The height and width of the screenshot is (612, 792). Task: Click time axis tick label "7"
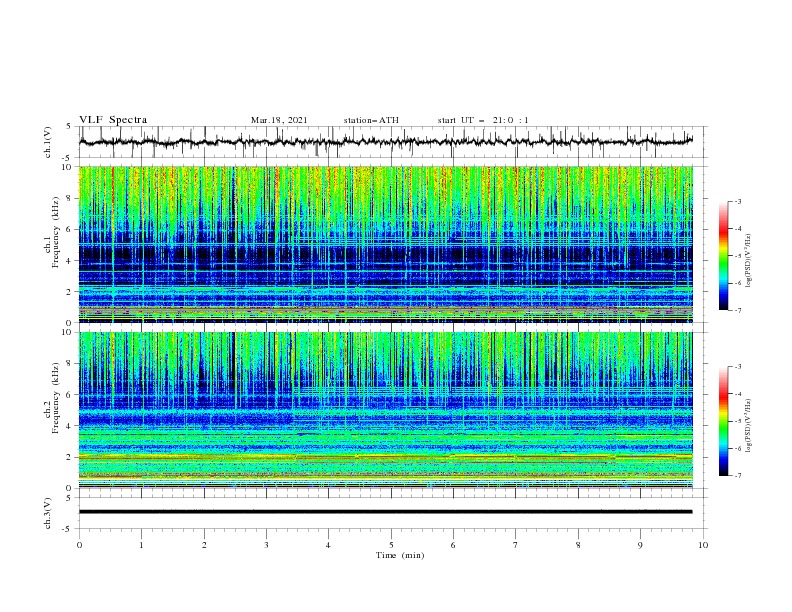tap(516, 545)
